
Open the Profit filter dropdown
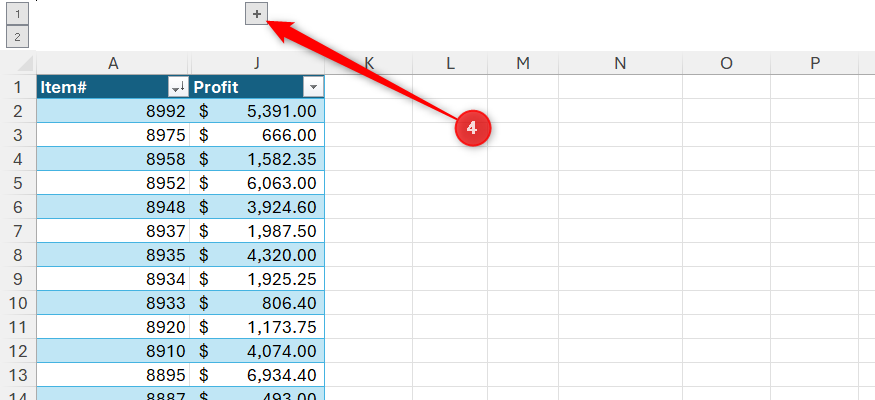pos(312,87)
